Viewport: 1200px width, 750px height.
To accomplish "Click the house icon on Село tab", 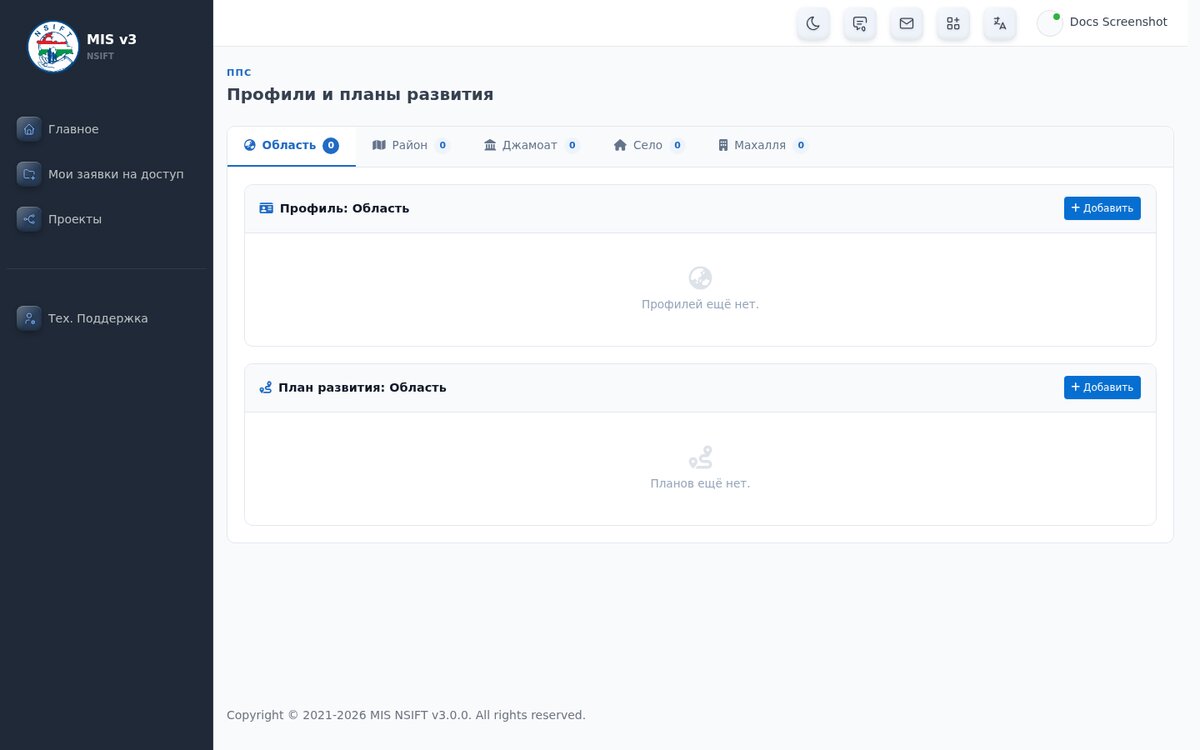I will tap(620, 145).
